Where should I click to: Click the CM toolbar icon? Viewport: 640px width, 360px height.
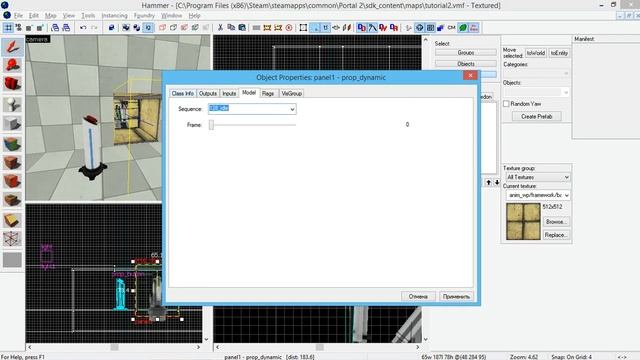point(451,28)
